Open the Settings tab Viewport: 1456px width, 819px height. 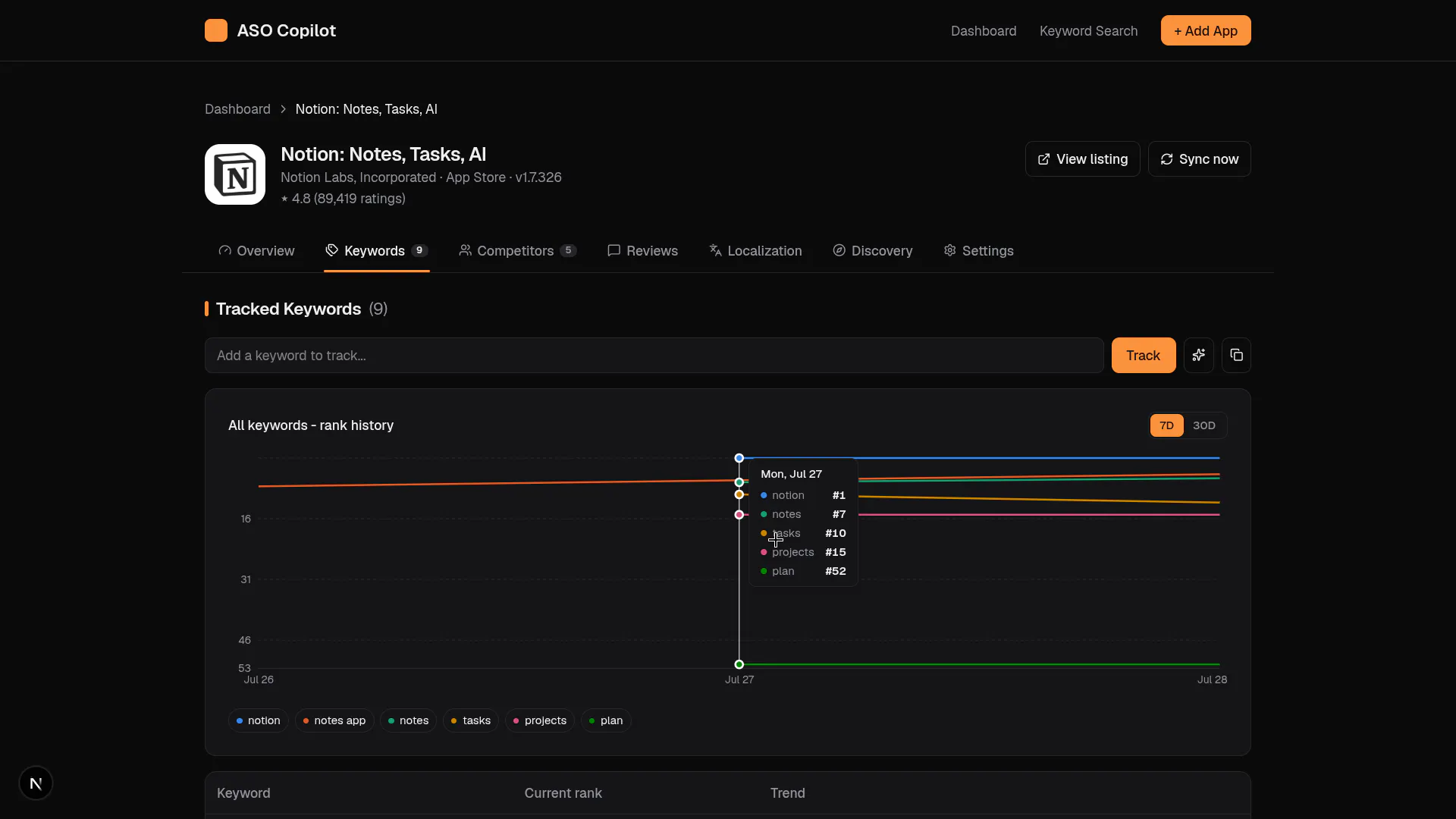tap(978, 251)
